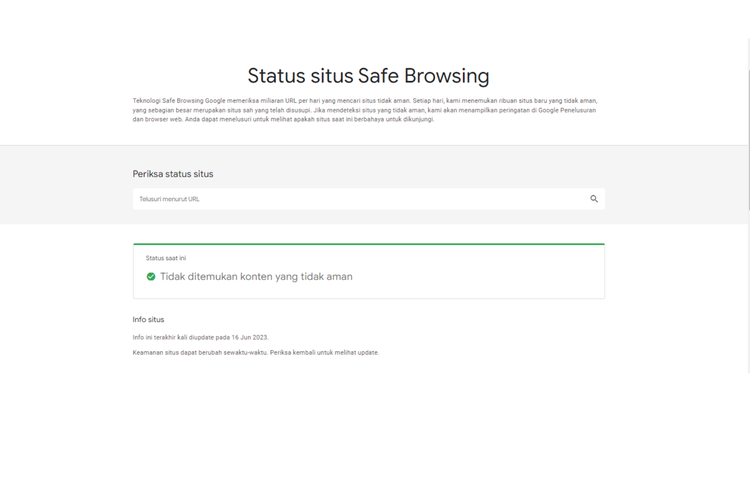Click the green bar atop status card
750x500 pixels.
pos(369,244)
